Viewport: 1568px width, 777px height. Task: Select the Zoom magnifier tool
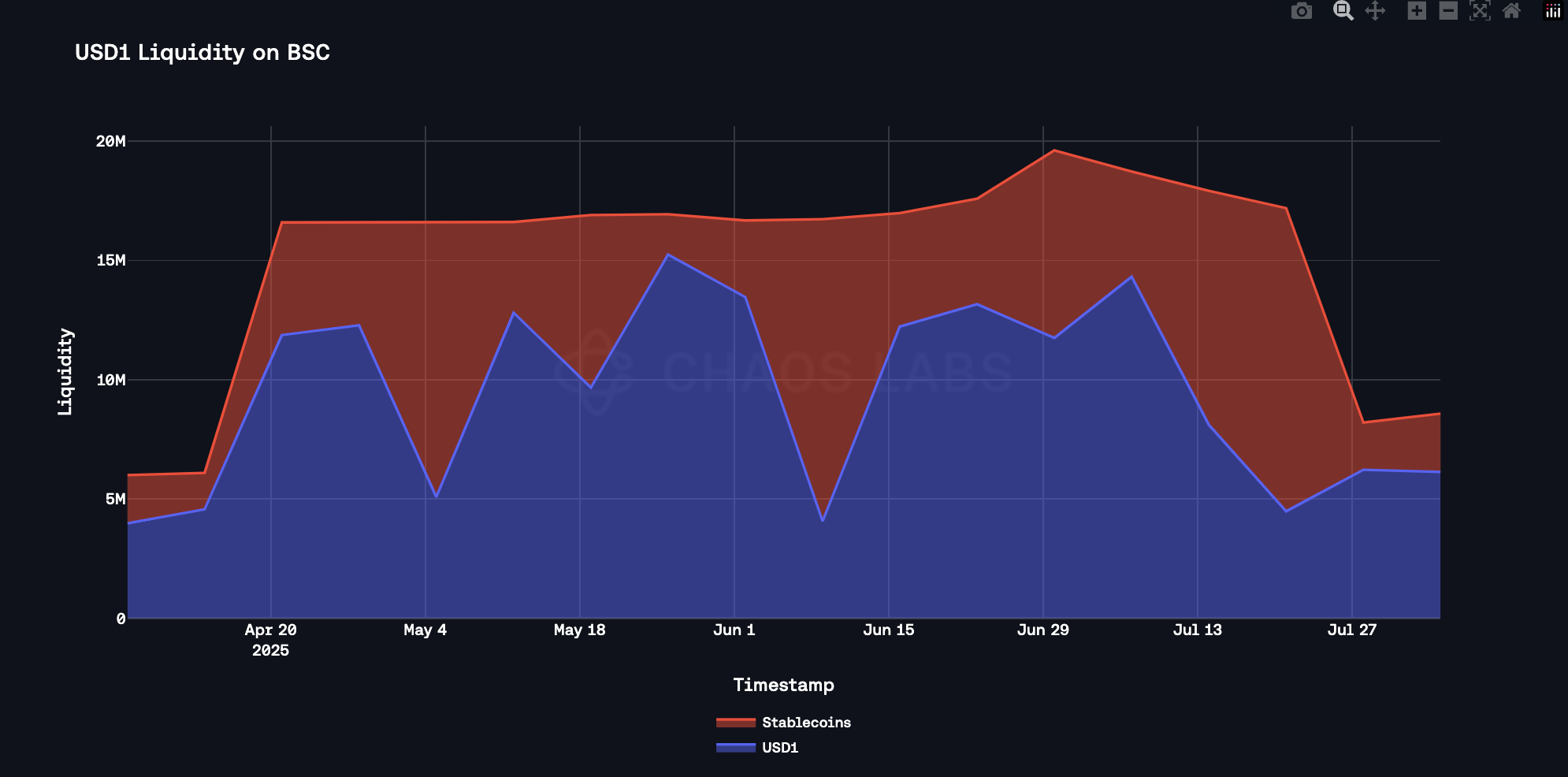point(1343,11)
